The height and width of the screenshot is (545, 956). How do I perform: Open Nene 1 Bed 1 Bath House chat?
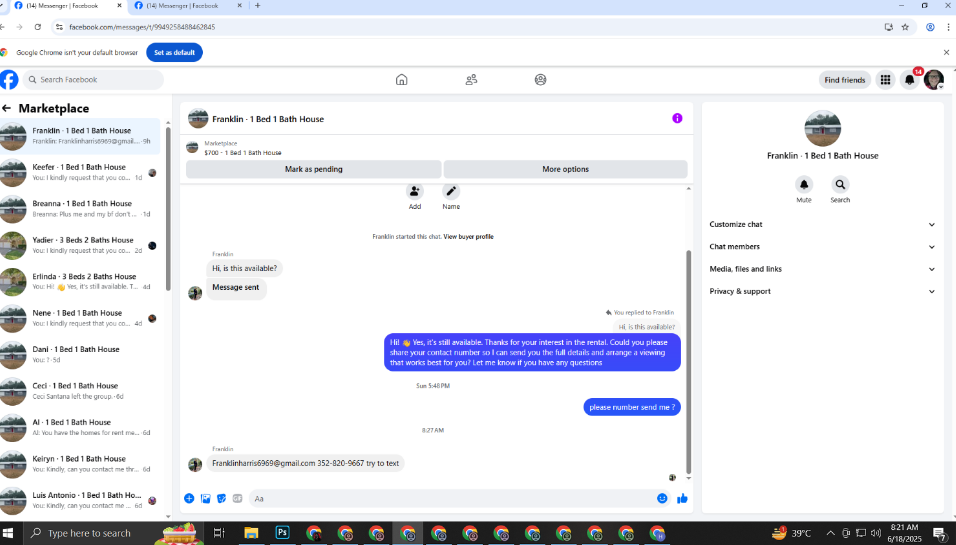tap(80, 318)
